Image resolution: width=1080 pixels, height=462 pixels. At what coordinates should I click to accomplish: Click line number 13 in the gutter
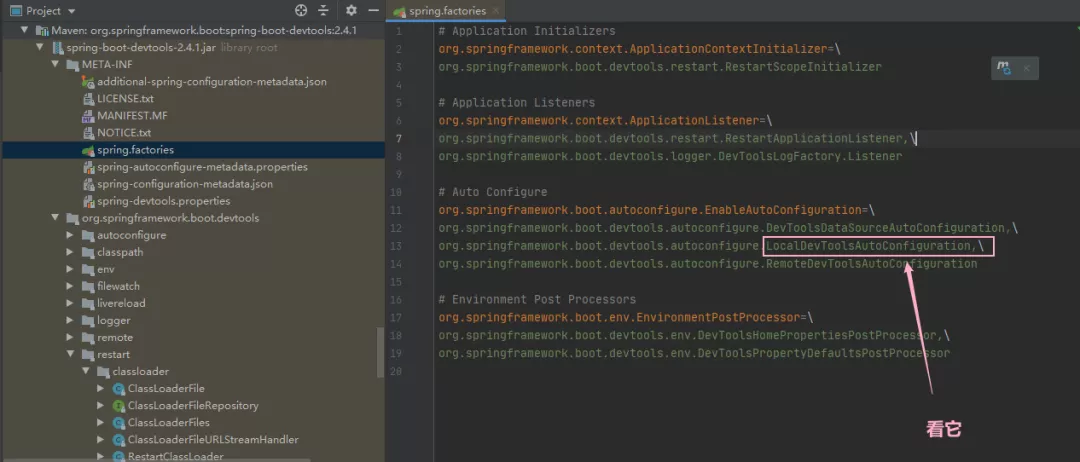pos(395,246)
